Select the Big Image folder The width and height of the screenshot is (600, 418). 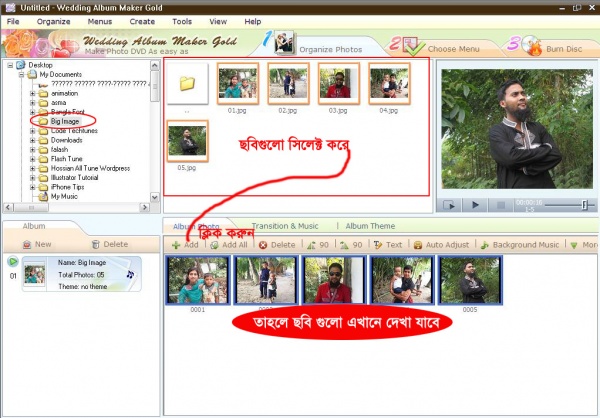point(65,121)
